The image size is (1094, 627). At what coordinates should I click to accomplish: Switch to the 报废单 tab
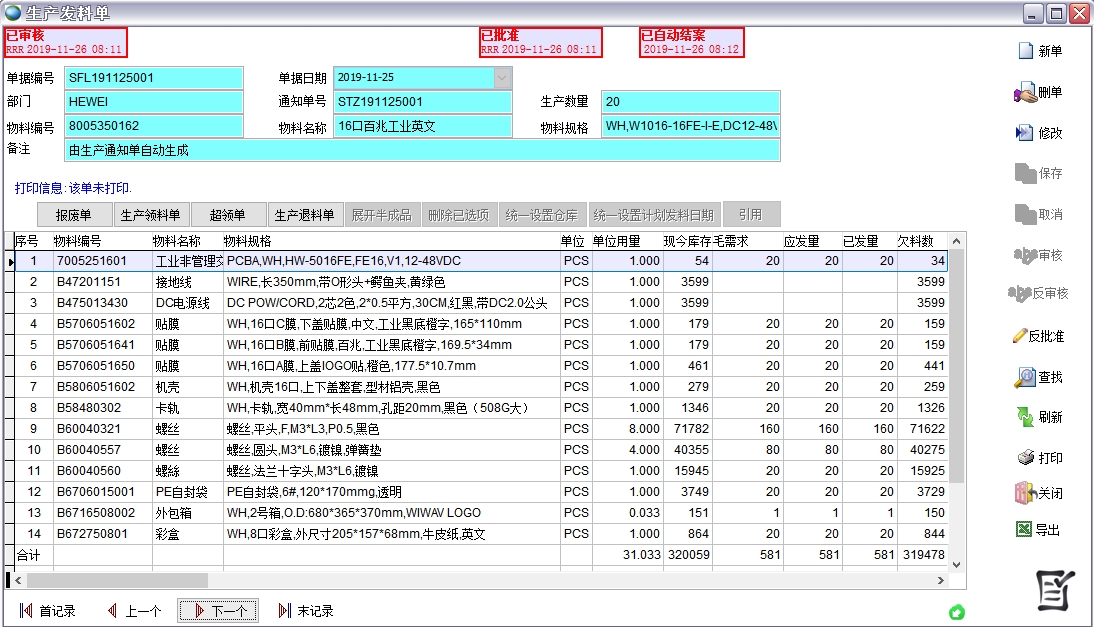73,215
